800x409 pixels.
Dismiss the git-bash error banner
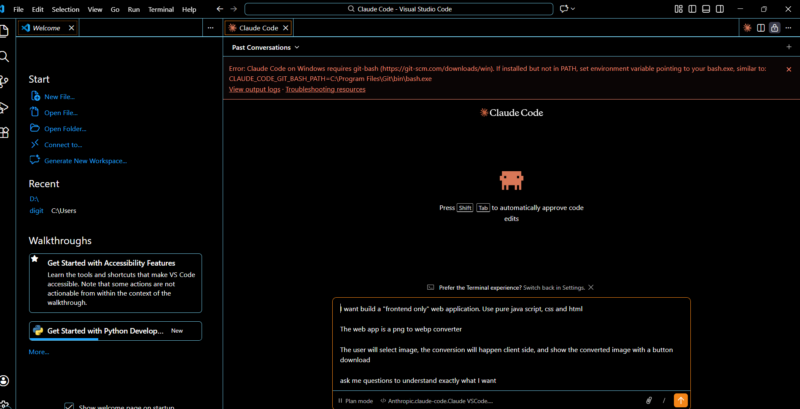tap(789, 69)
